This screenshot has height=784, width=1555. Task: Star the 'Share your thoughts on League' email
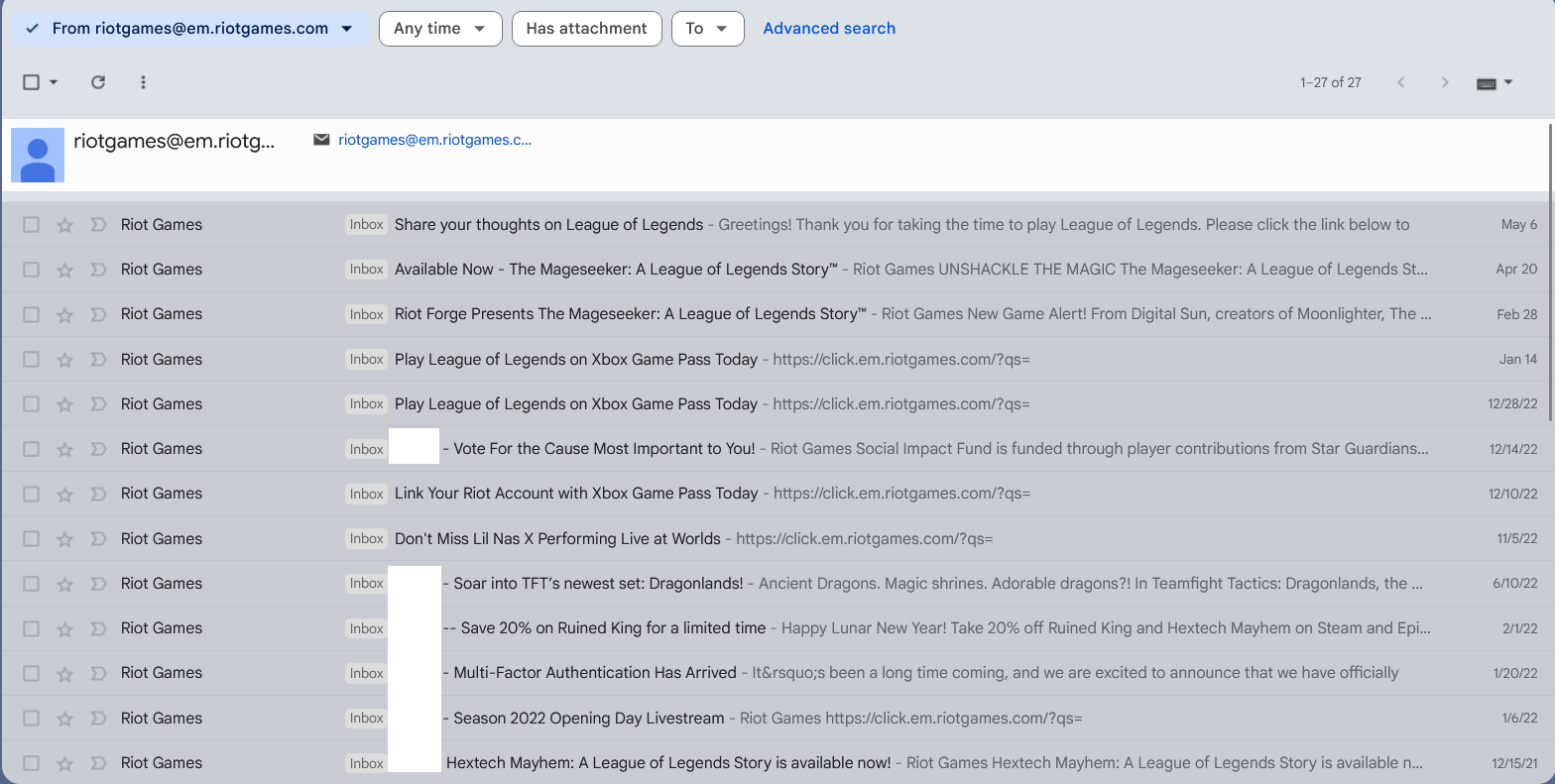(65, 225)
